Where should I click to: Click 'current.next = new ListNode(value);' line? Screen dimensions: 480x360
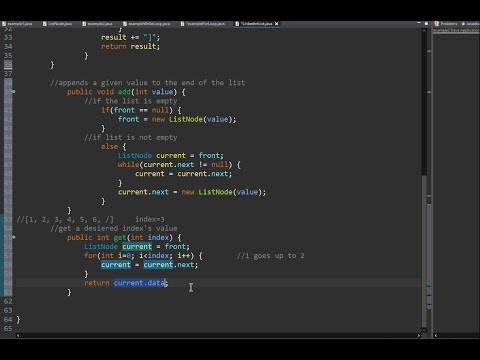(x=192, y=192)
